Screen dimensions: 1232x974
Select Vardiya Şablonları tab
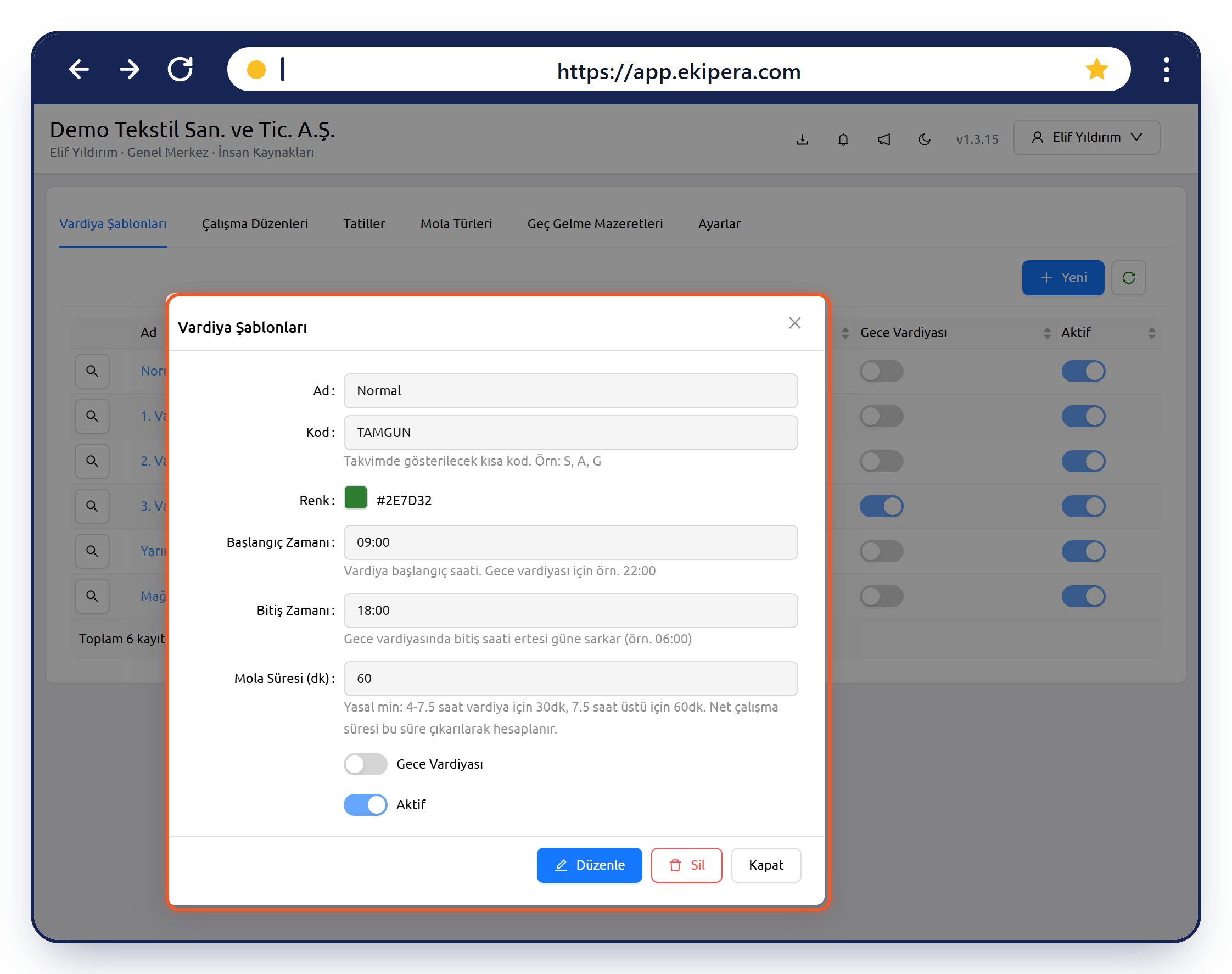click(113, 223)
